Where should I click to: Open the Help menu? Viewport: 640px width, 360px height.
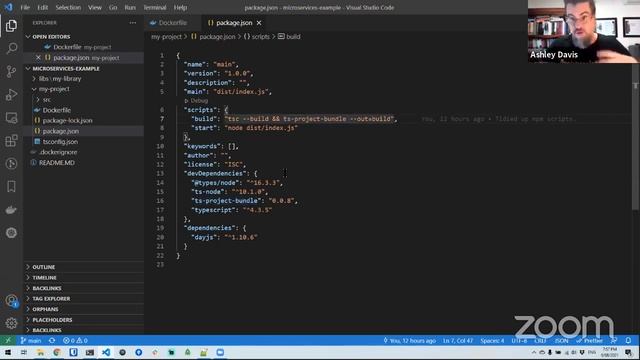point(180,7)
